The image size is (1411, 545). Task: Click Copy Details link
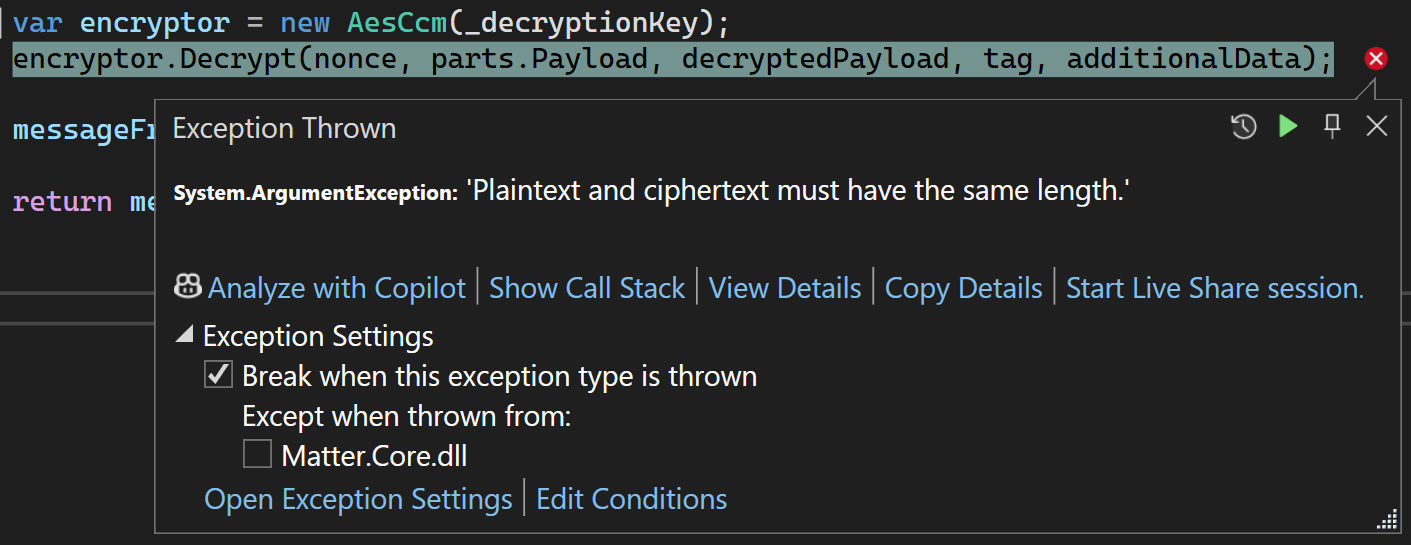(x=963, y=288)
